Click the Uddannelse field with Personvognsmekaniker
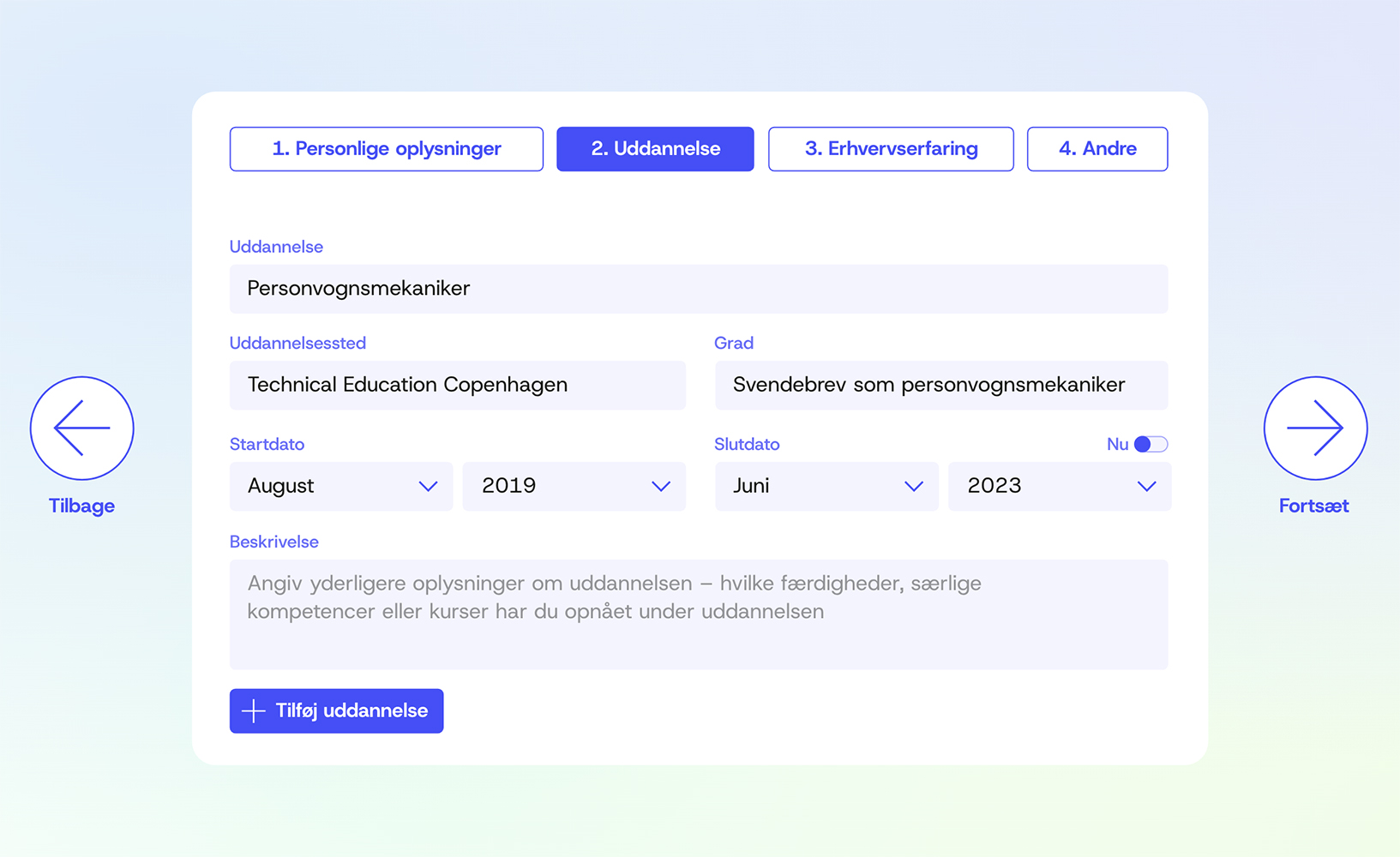 tap(698, 289)
